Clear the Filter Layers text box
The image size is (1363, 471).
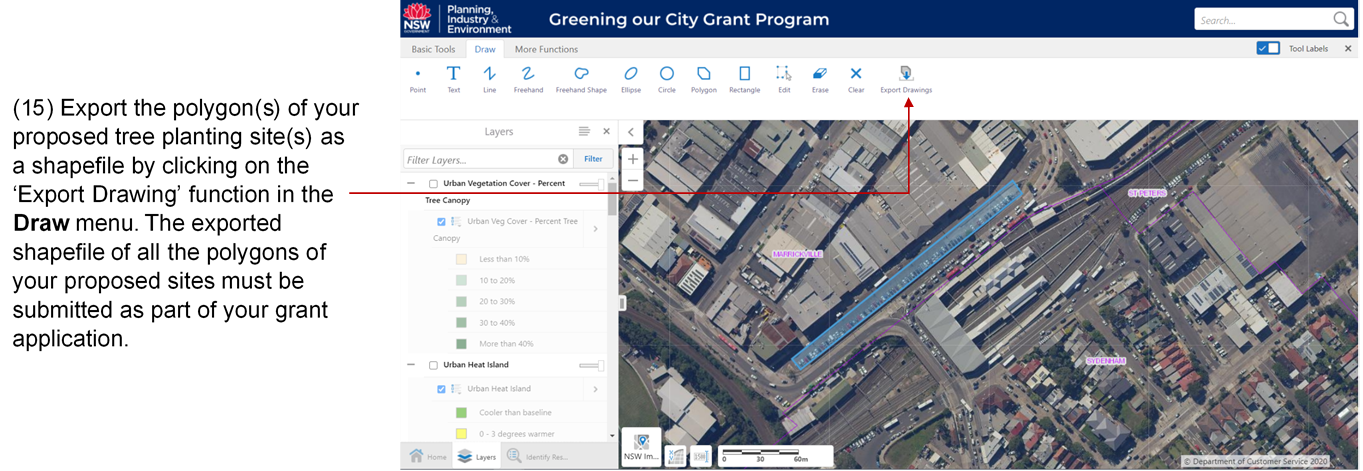pyautogui.click(x=563, y=159)
